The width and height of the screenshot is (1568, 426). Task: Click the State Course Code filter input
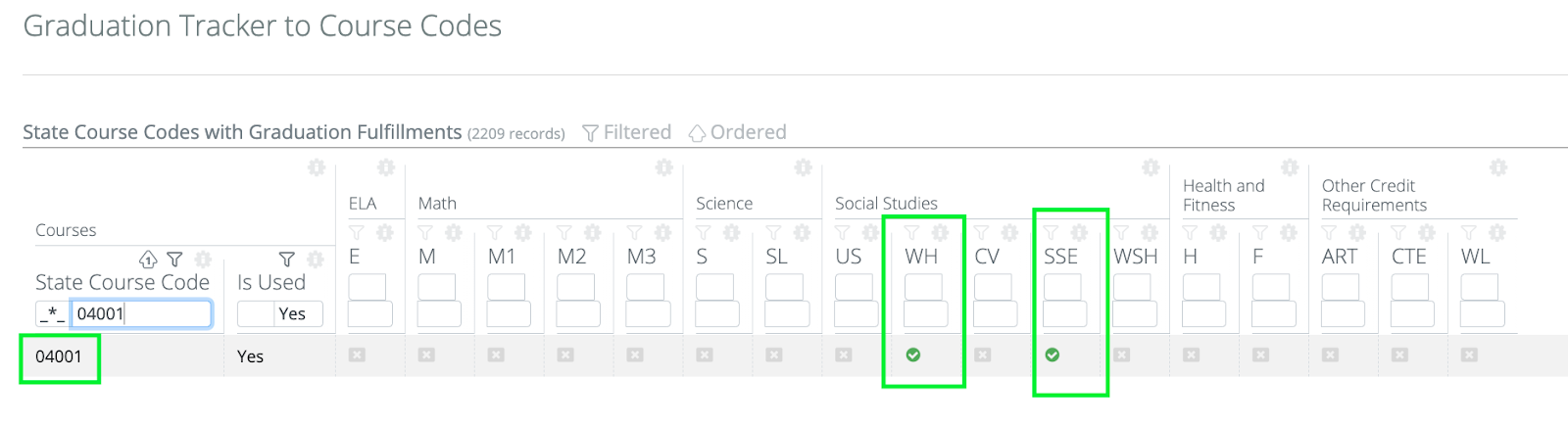141,313
